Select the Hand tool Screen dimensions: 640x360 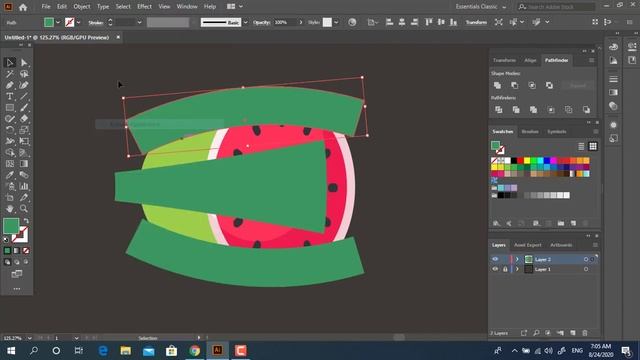coord(10,209)
